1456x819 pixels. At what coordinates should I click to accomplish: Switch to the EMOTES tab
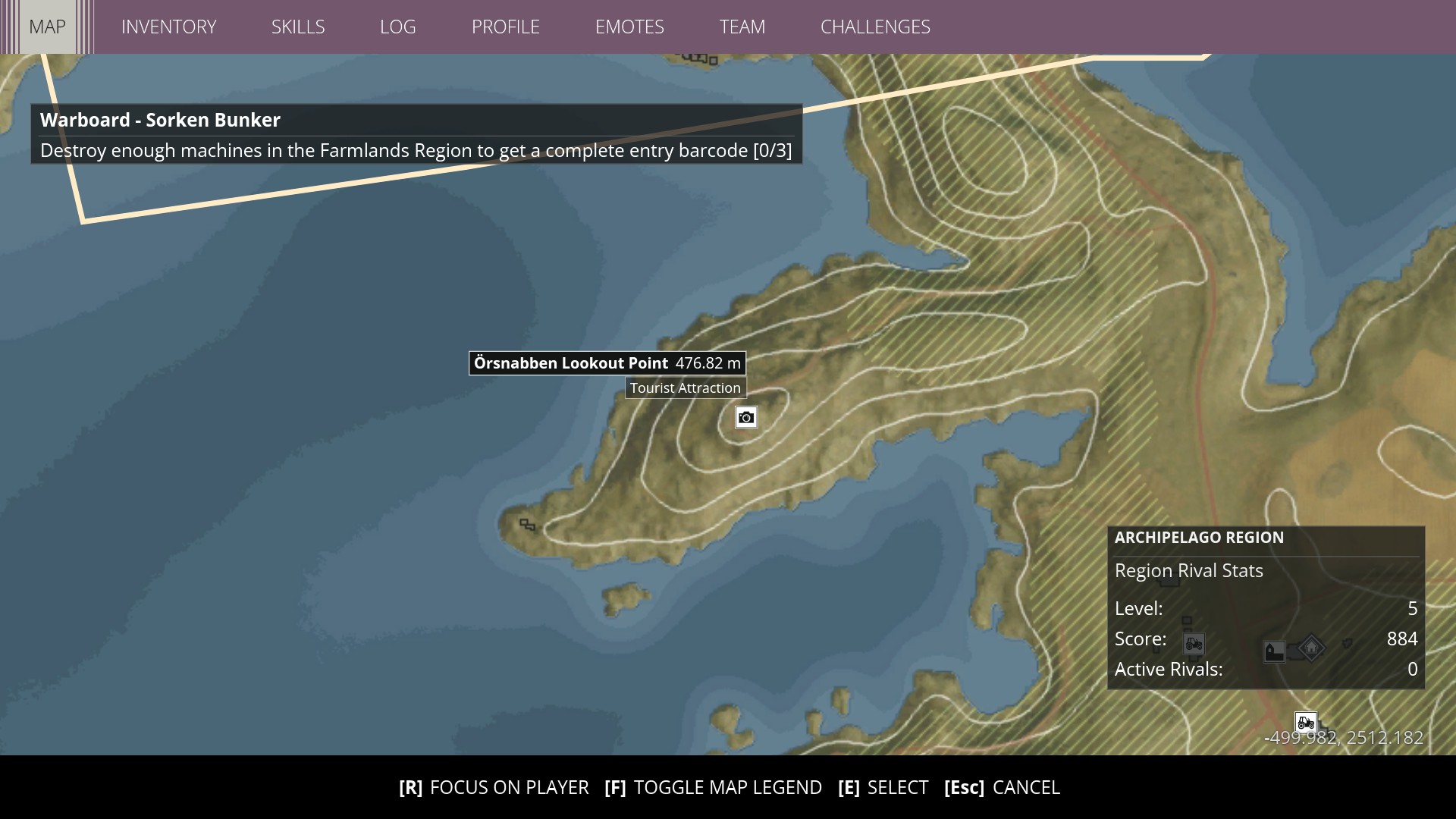[629, 27]
